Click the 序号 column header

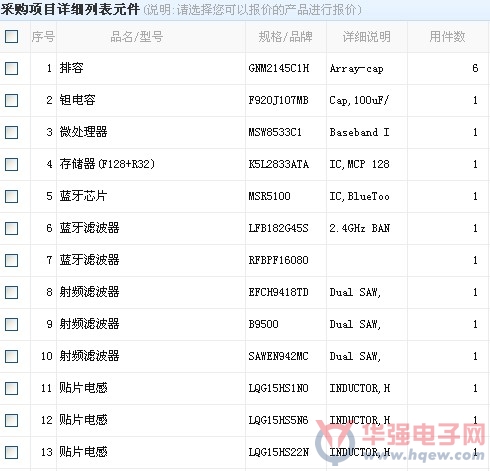pyautogui.click(x=43, y=37)
